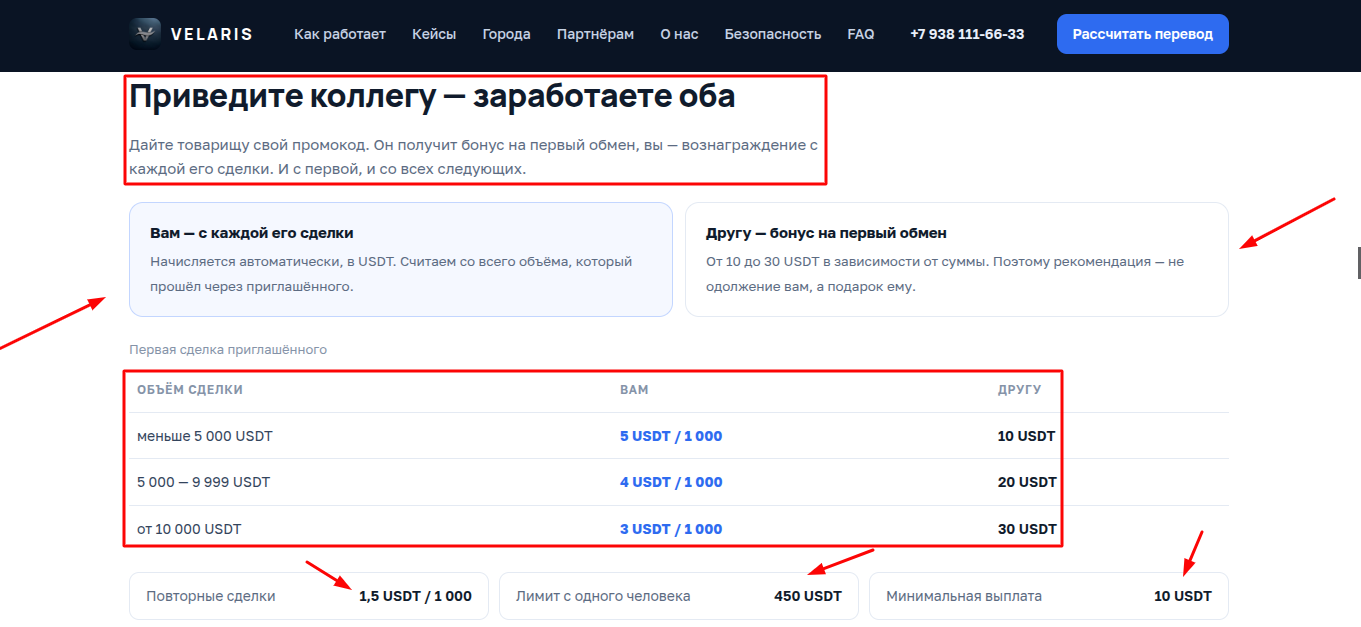Screen dimensions: 1361x627
Task: Click the "450 USDT" limit value
Action: tap(808, 596)
